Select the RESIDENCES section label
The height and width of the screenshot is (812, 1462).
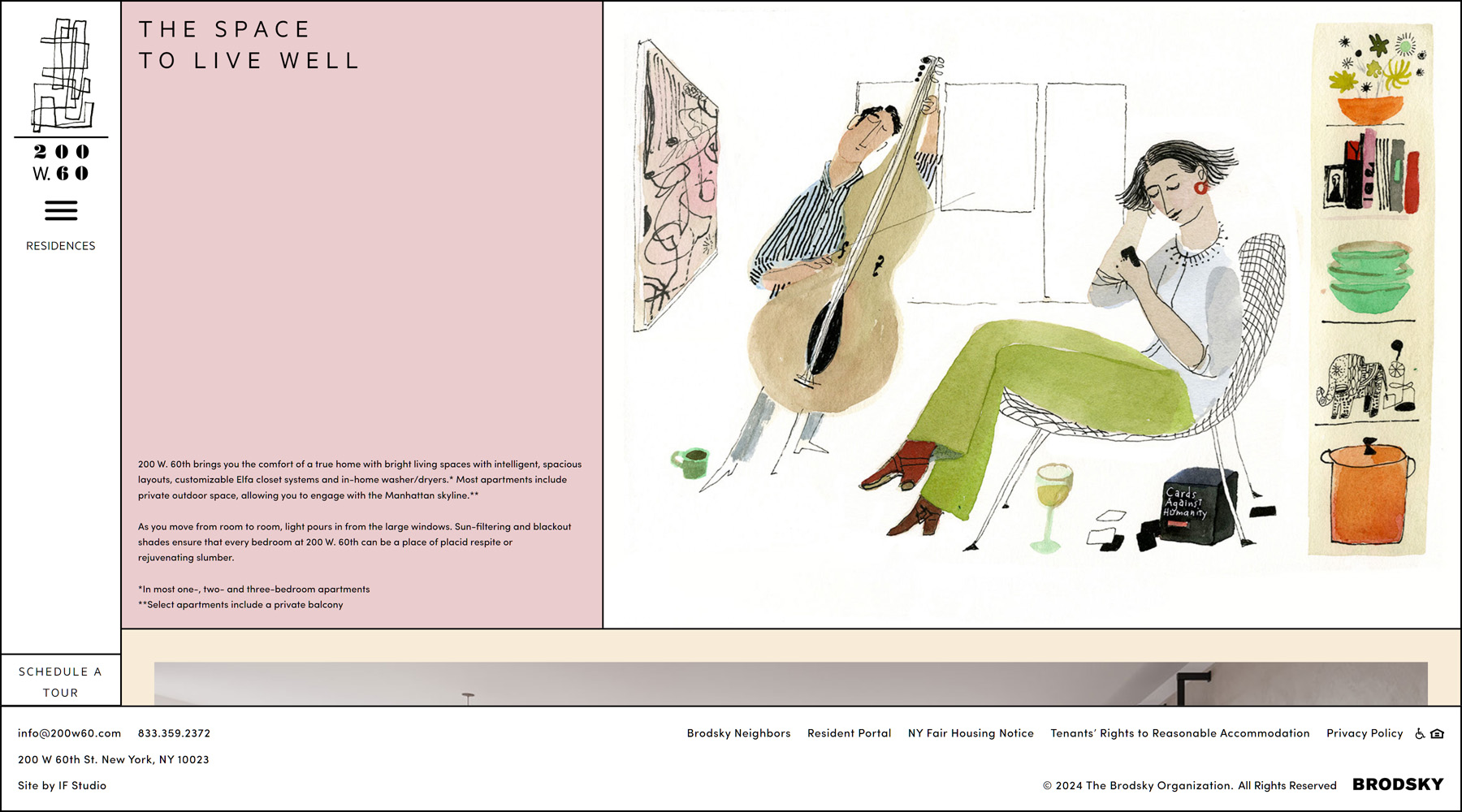click(x=61, y=246)
